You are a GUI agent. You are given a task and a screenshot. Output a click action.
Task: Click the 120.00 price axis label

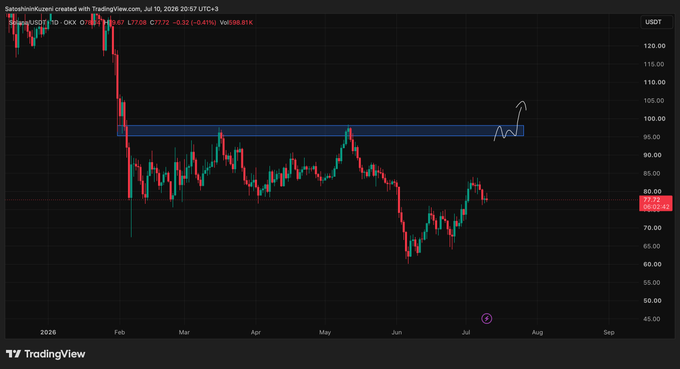654,46
